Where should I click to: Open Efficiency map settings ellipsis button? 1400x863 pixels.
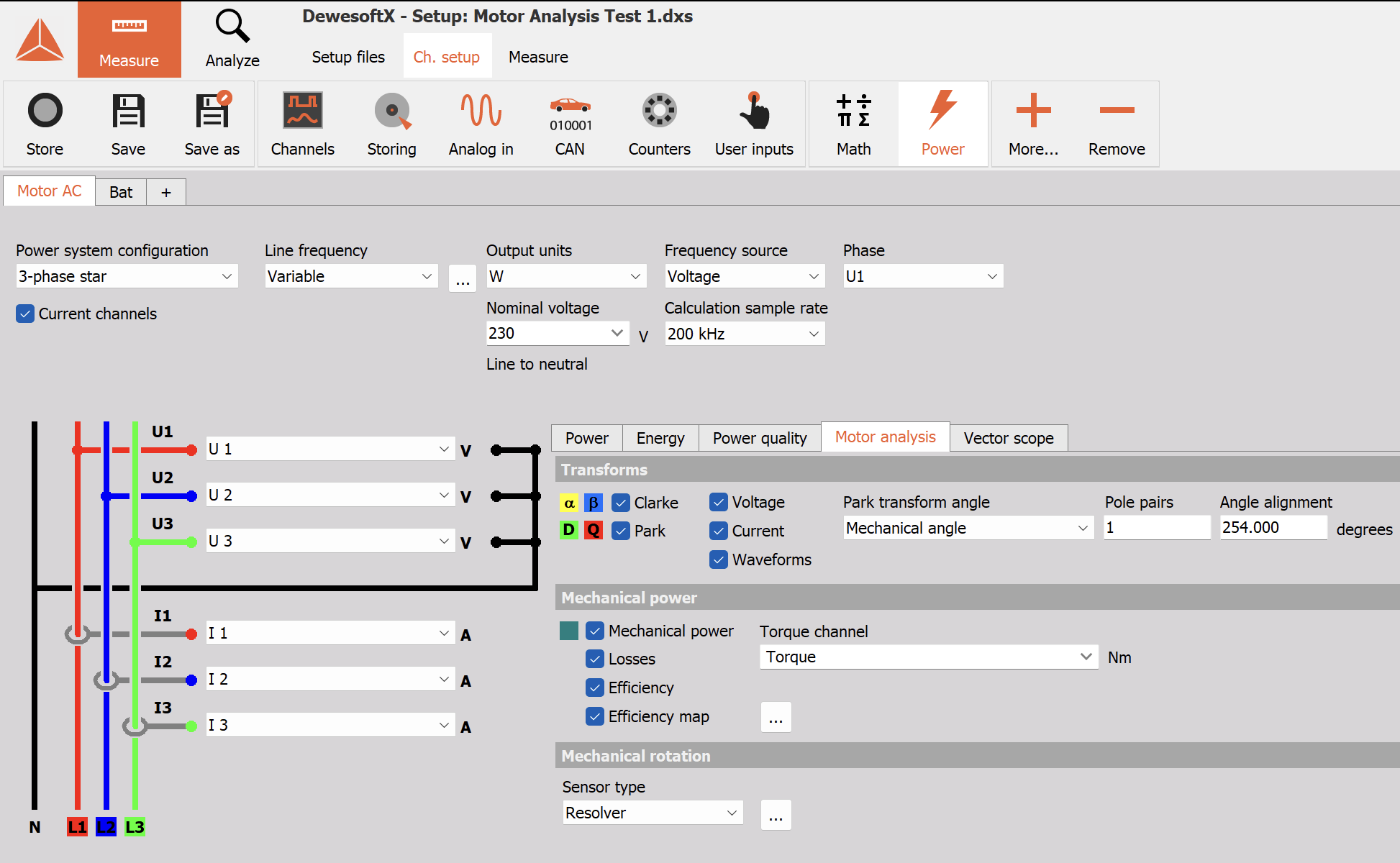tap(776, 717)
